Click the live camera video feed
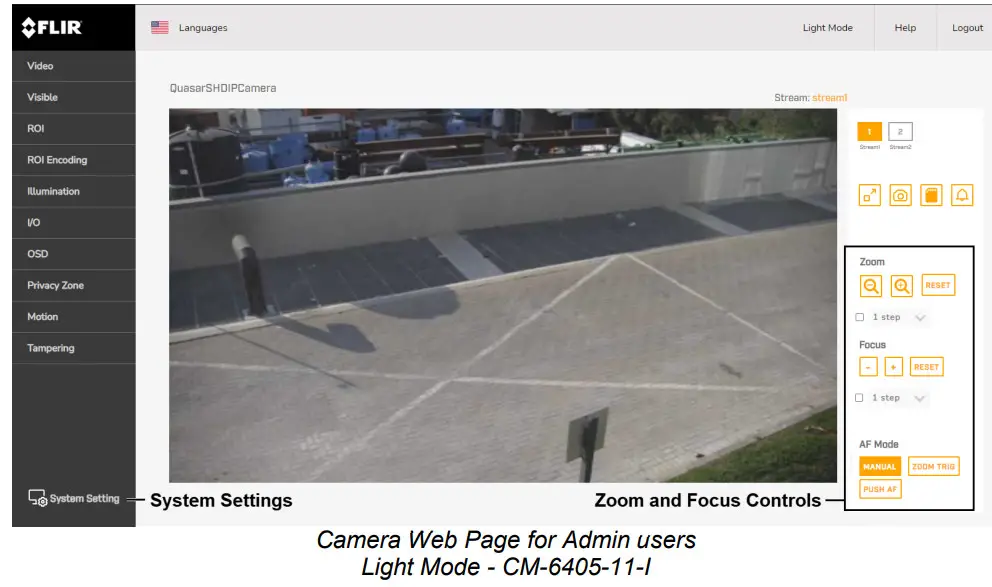992x587 pixels. point(503,295)
